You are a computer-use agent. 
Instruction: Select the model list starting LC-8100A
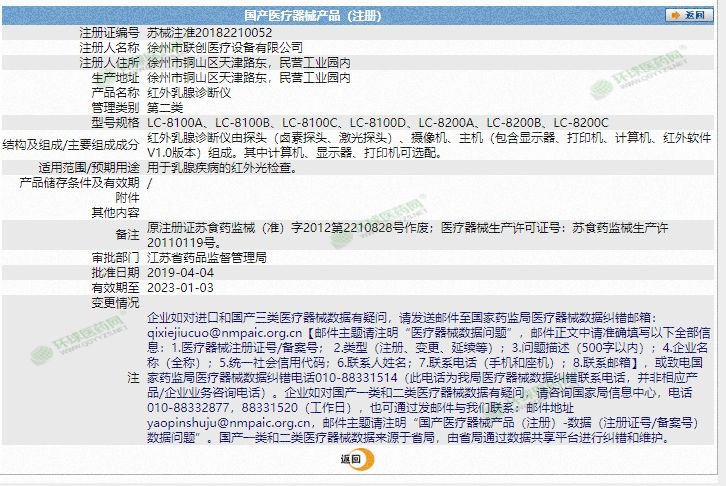[x=378, y=123]
